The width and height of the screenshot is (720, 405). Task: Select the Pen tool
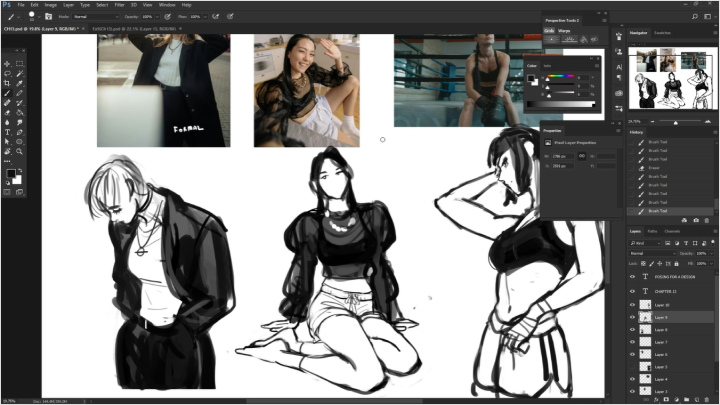click(x=20, y=132)
